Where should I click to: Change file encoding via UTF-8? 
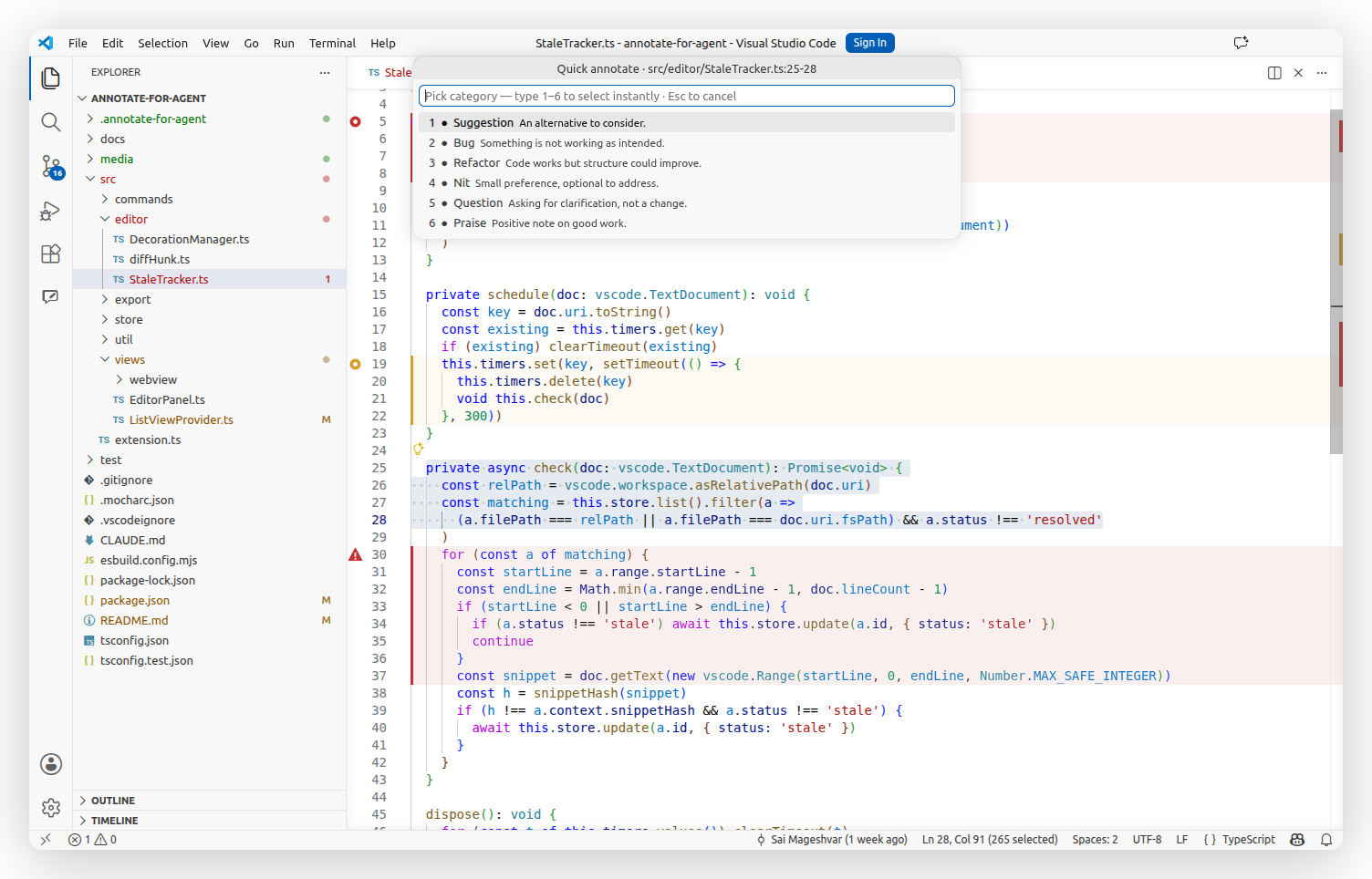coord(1147,840)
